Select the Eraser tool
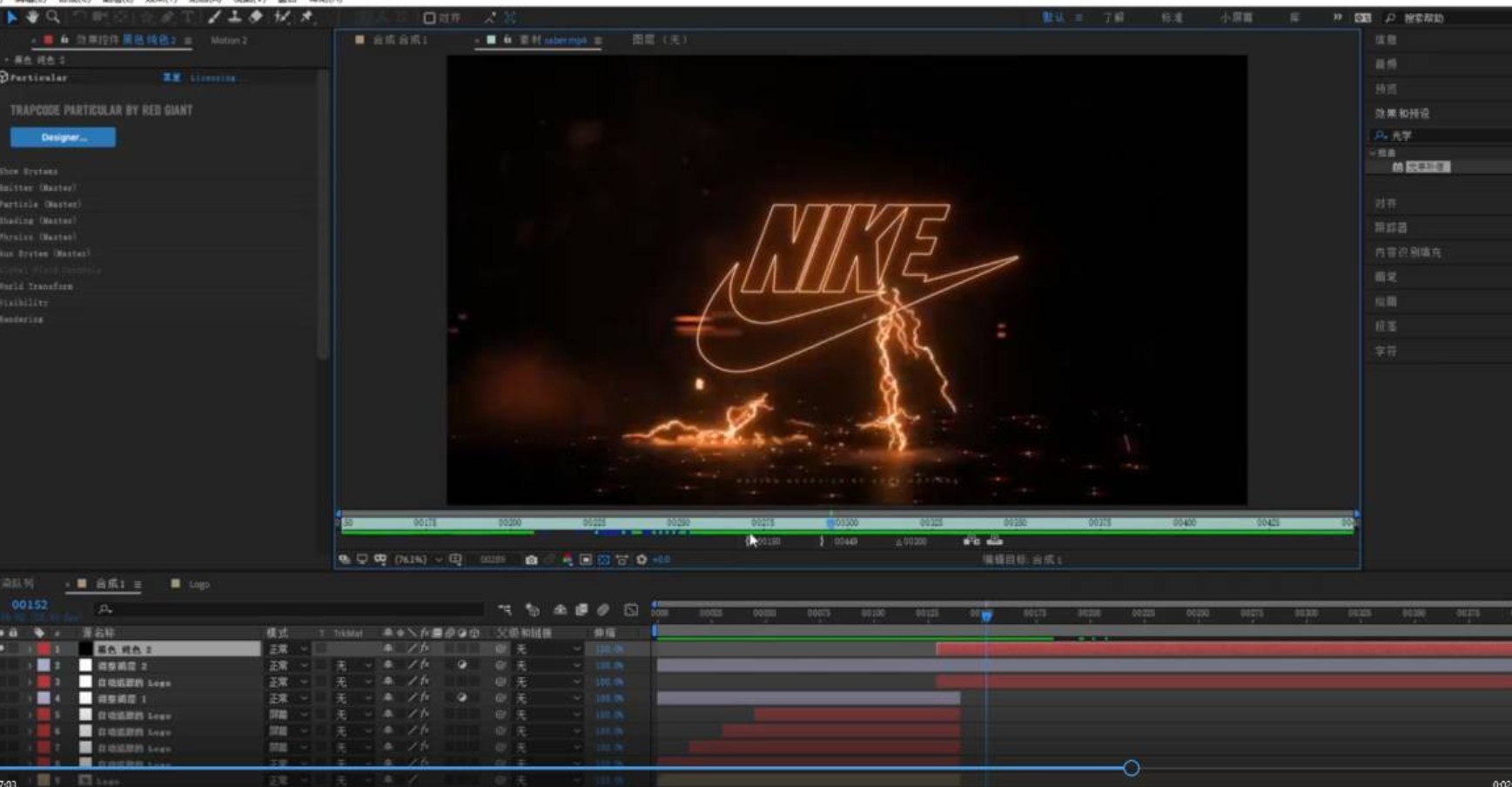 pos(256,17)
